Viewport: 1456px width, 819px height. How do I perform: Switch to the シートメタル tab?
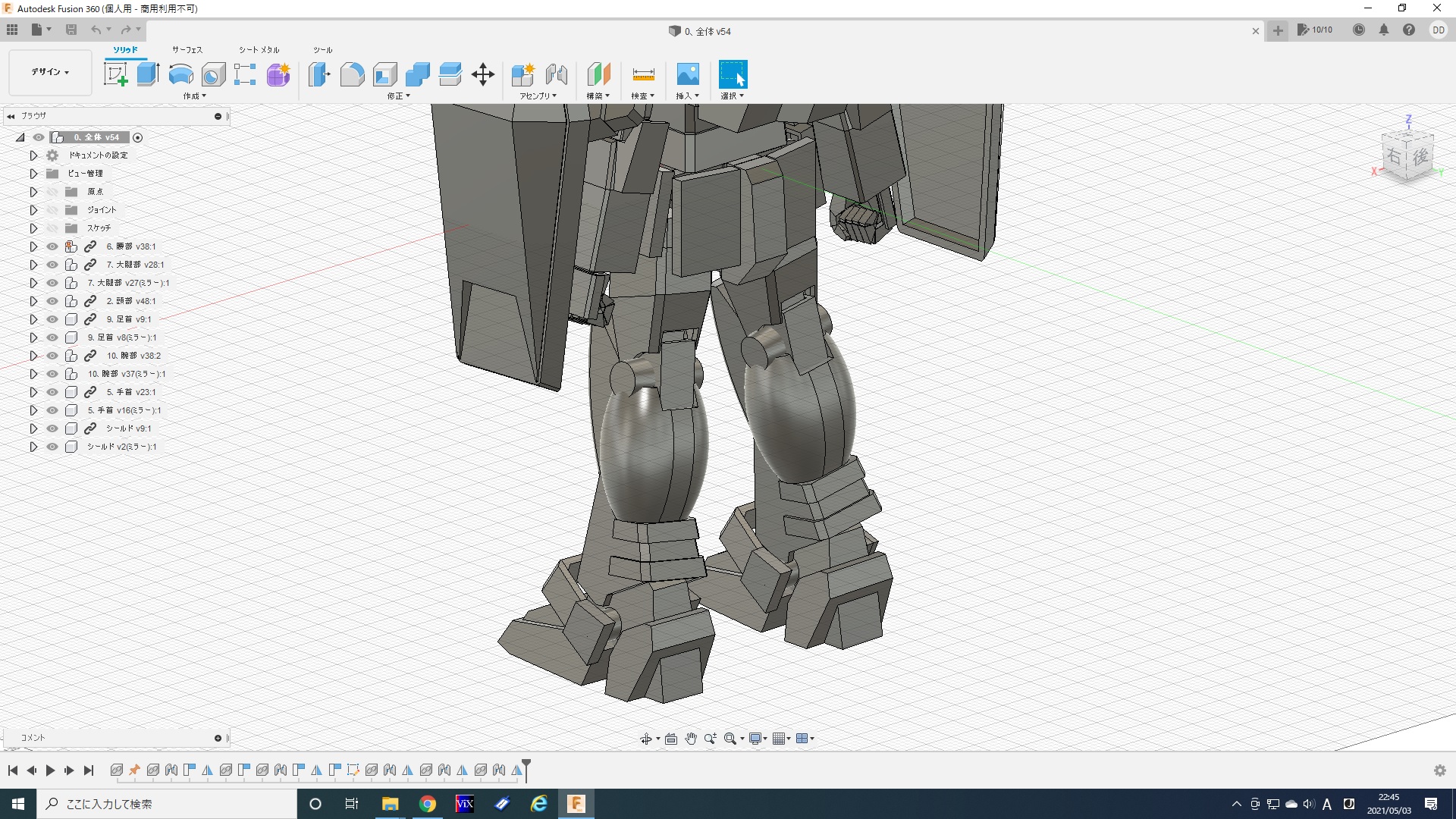(x=259, y=50)
